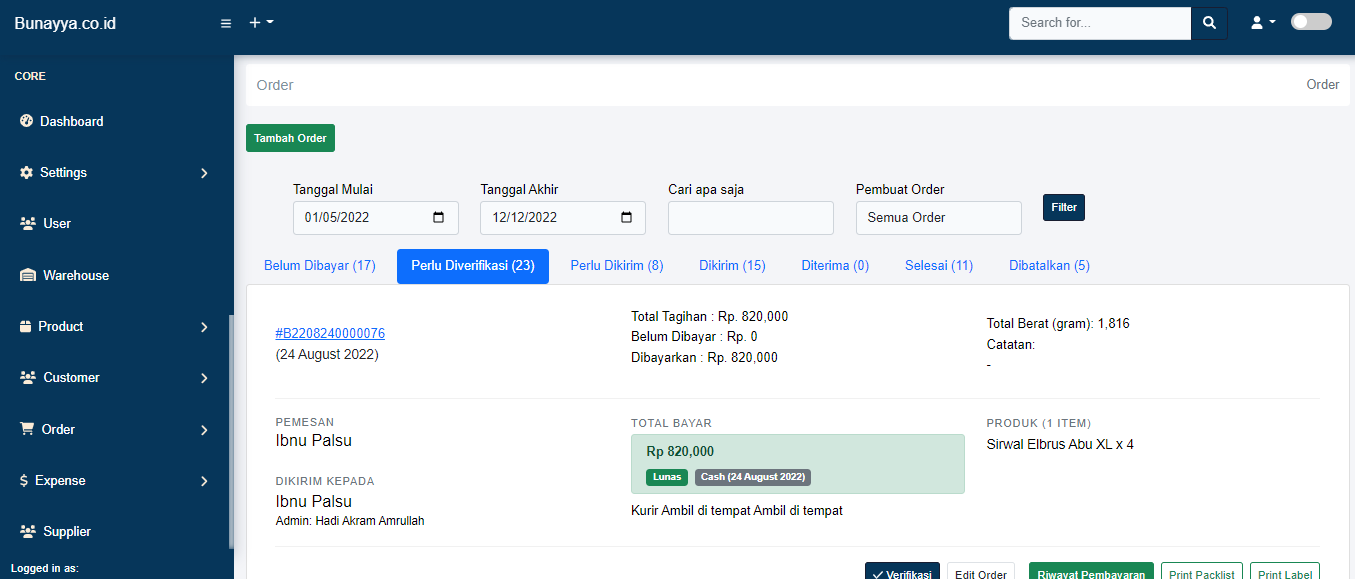1355x579 pixels.
Task: Click the Cari apa saja field
Action: click(x=751, y=218)
